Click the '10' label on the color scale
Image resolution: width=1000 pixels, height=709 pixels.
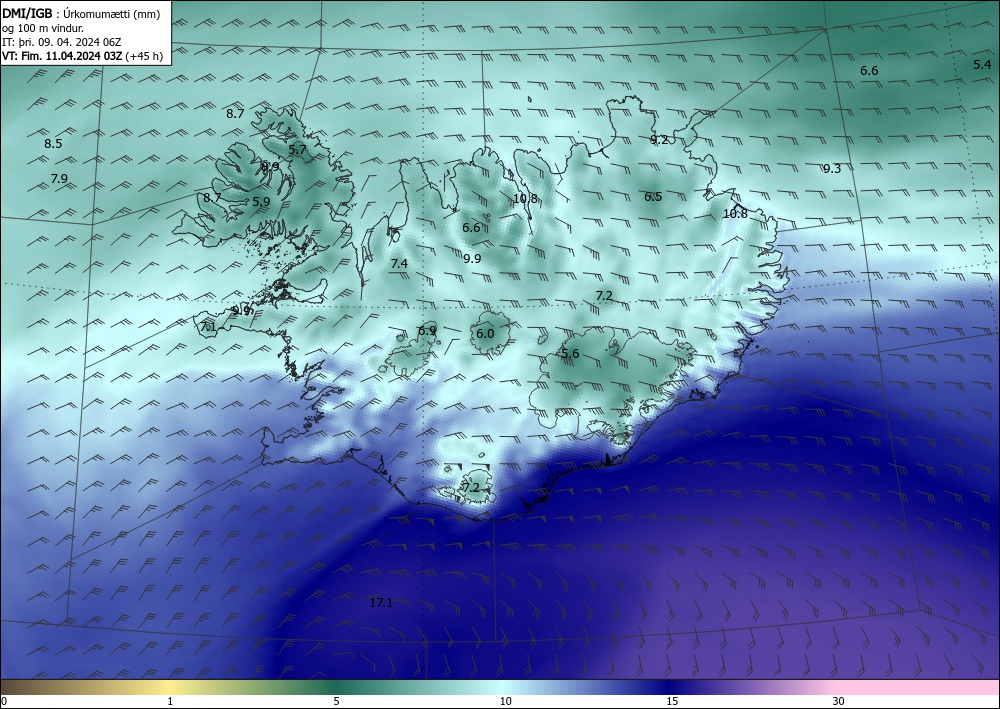coord(505,701)
